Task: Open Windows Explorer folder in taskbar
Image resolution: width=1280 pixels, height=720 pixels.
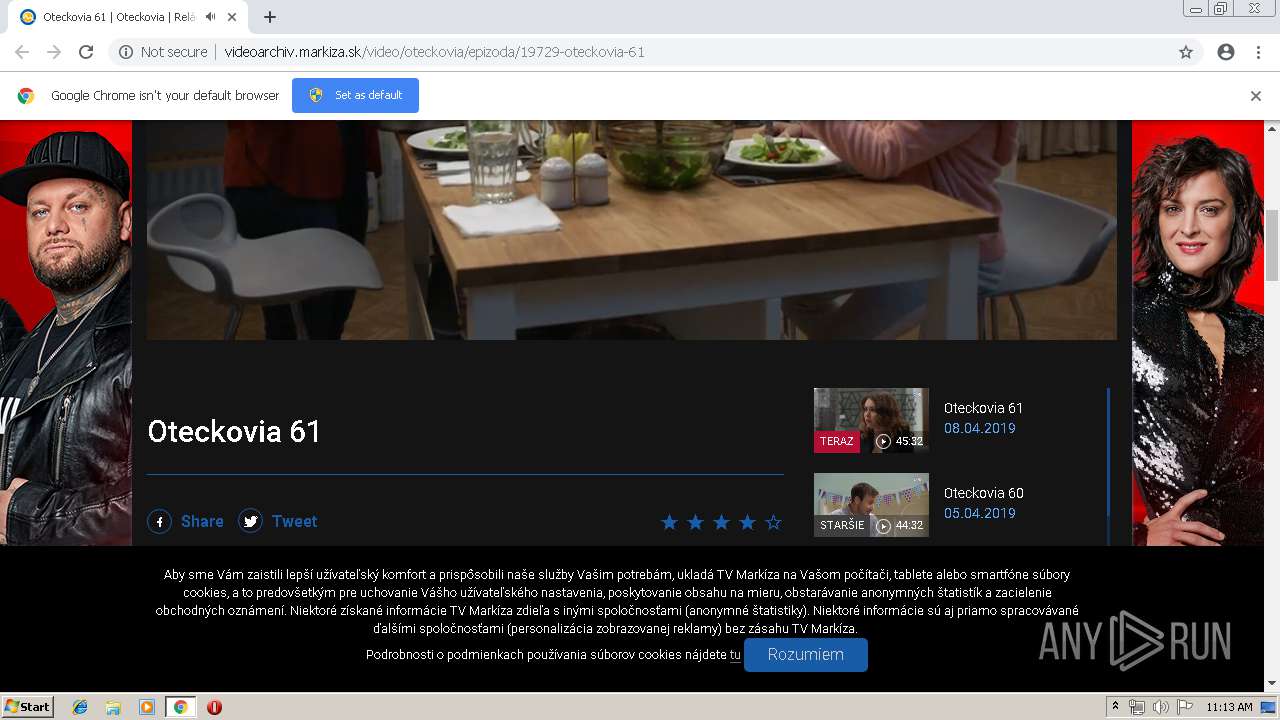Action: 113,707
